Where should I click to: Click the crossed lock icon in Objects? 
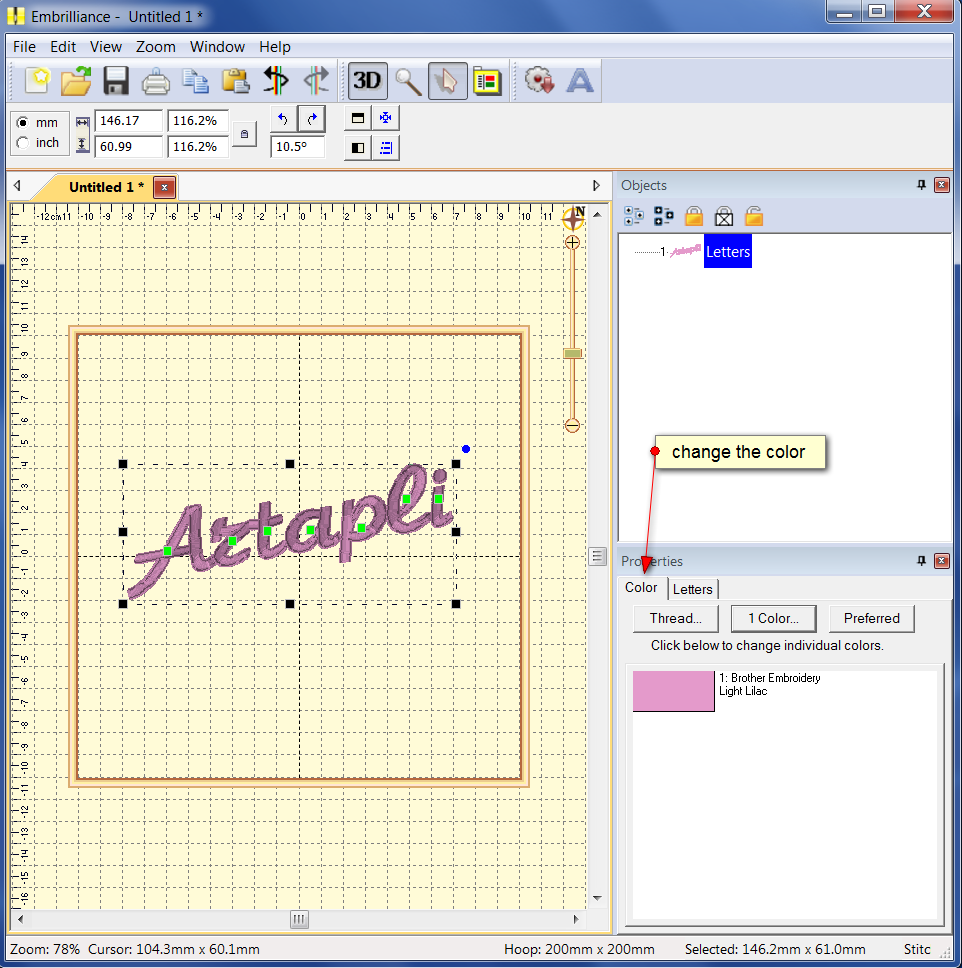(724, 216)
